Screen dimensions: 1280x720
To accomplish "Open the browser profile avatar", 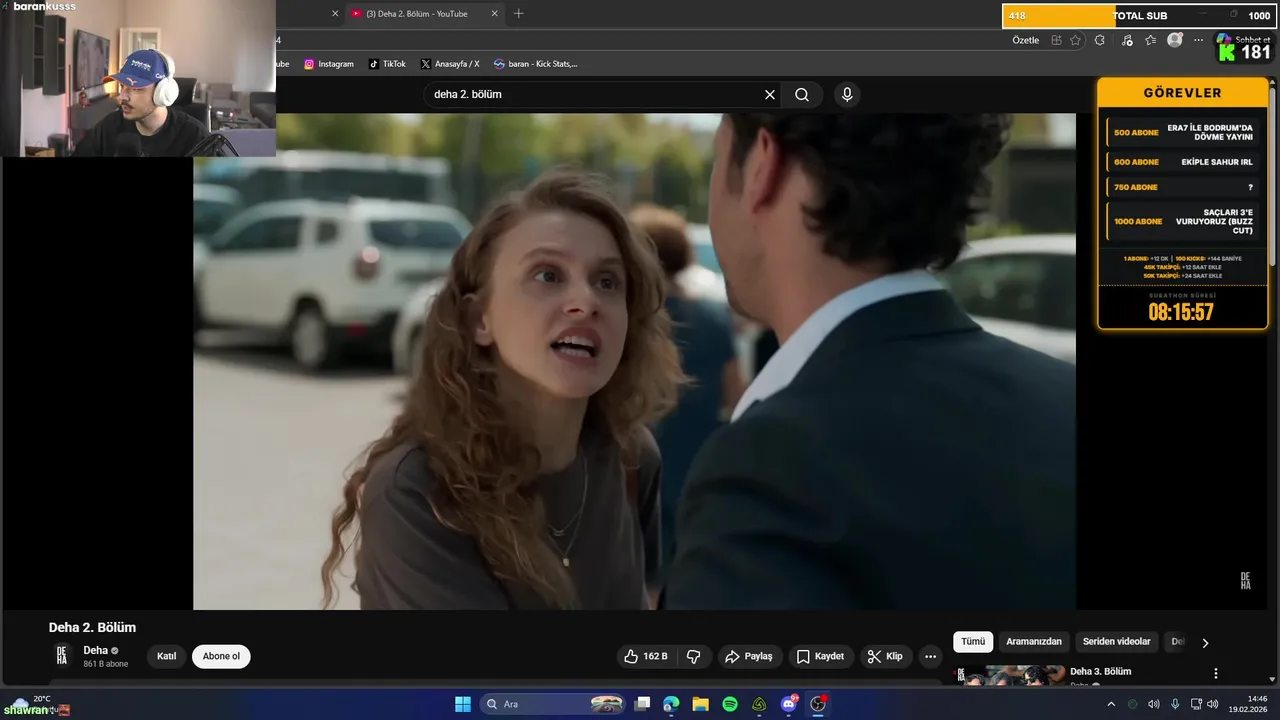I will click(1175, 40).
